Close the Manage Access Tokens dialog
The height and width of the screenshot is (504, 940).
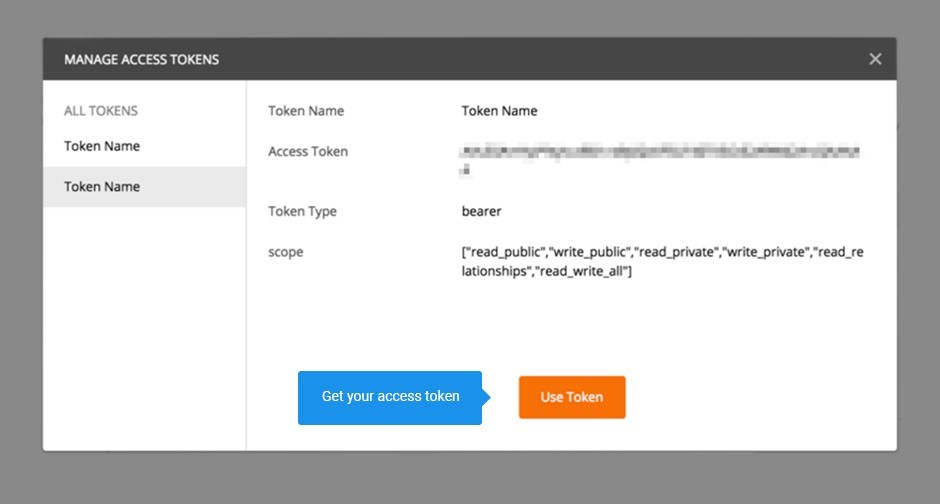[875, 59]
